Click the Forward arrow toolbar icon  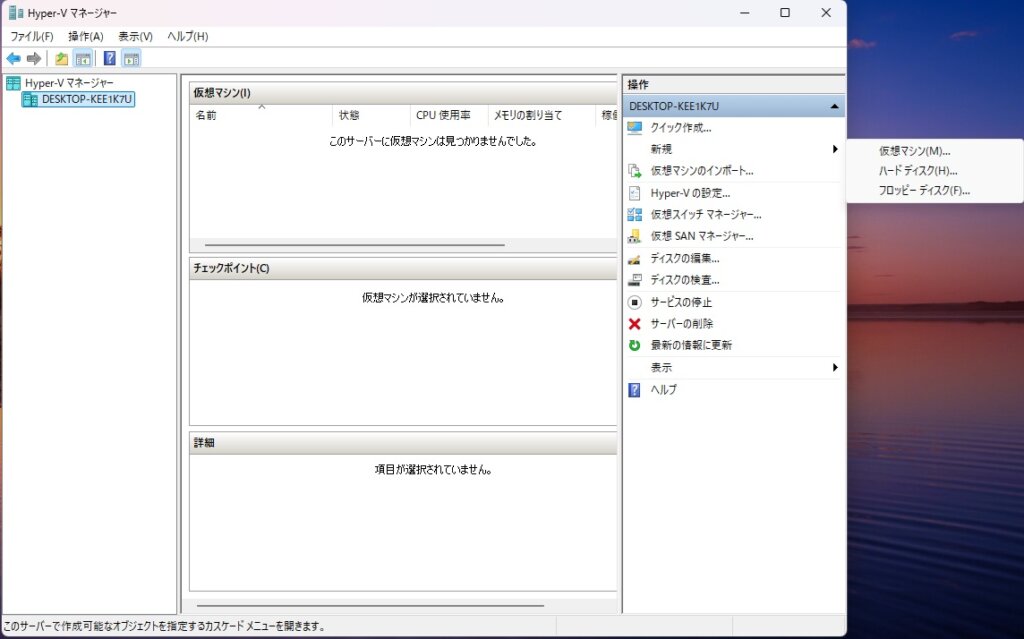pos(33,59)
